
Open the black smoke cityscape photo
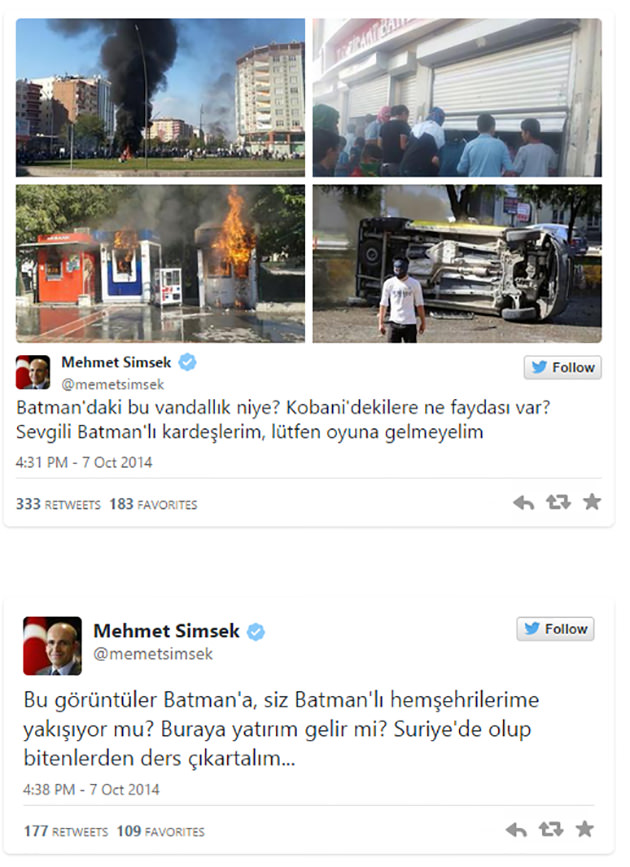[160, 97]
